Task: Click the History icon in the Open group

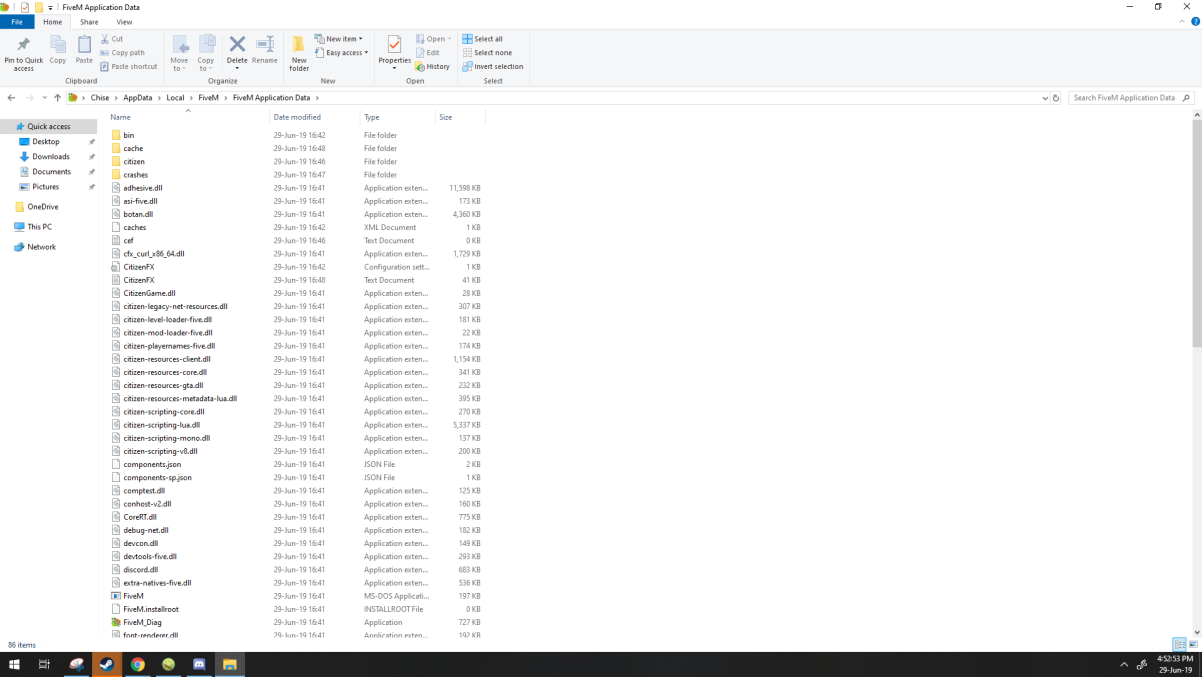Action: click(433, 66)
